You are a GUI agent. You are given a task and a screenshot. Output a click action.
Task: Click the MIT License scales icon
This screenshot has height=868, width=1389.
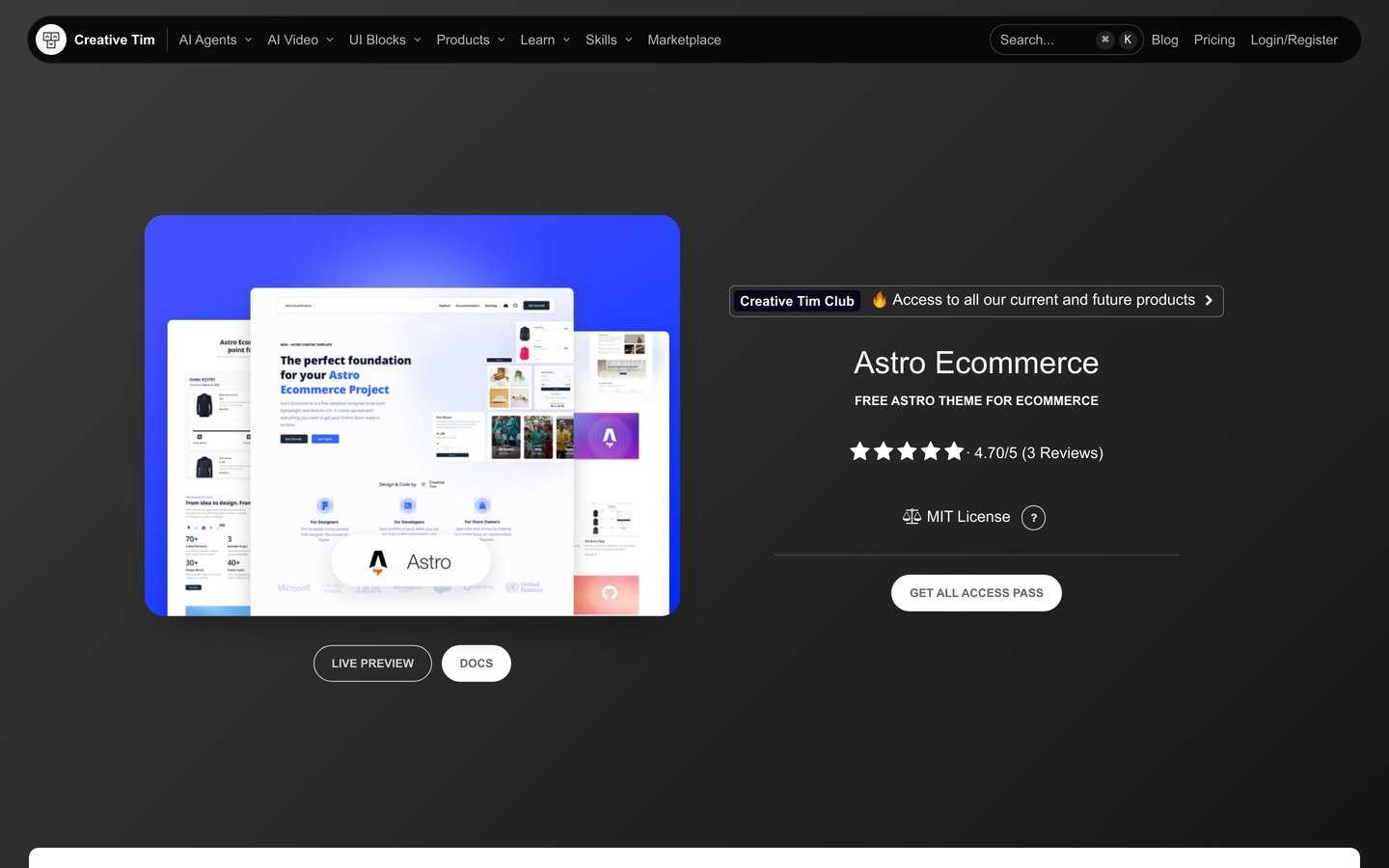pos(912,517)
